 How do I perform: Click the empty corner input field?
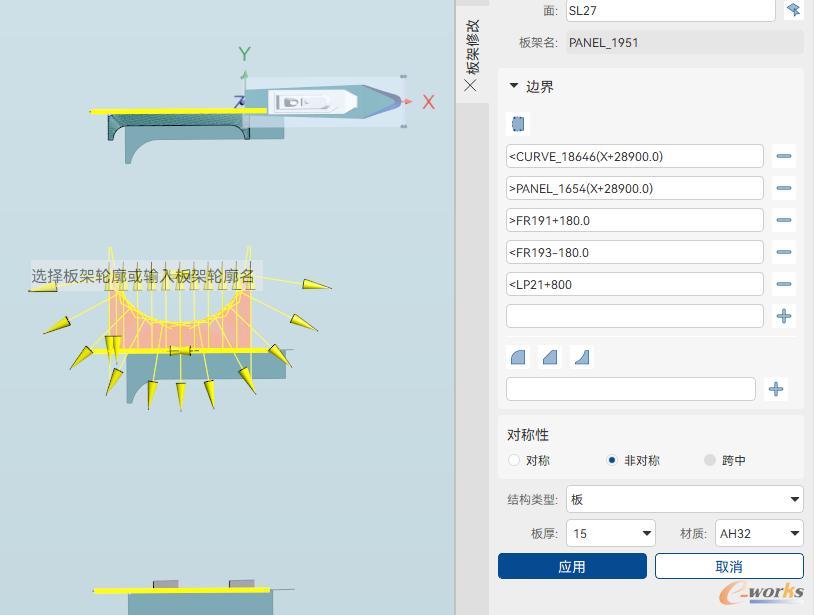click(x=630, y=389)
